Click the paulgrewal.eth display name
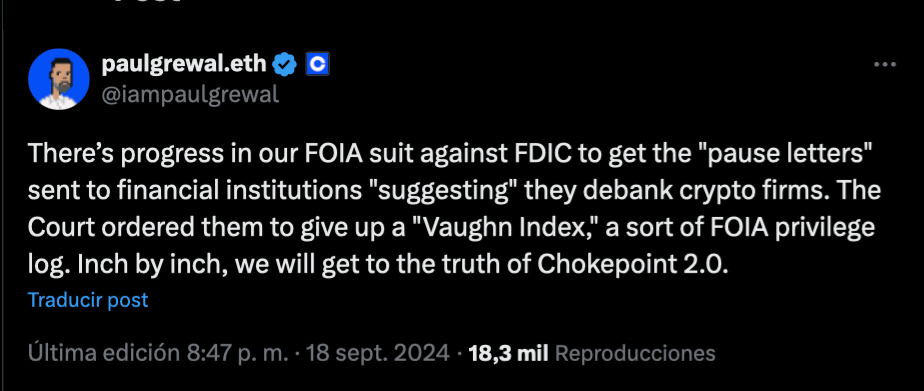The width and height of the screenshot is (924, 391). [x=184, y=63]
